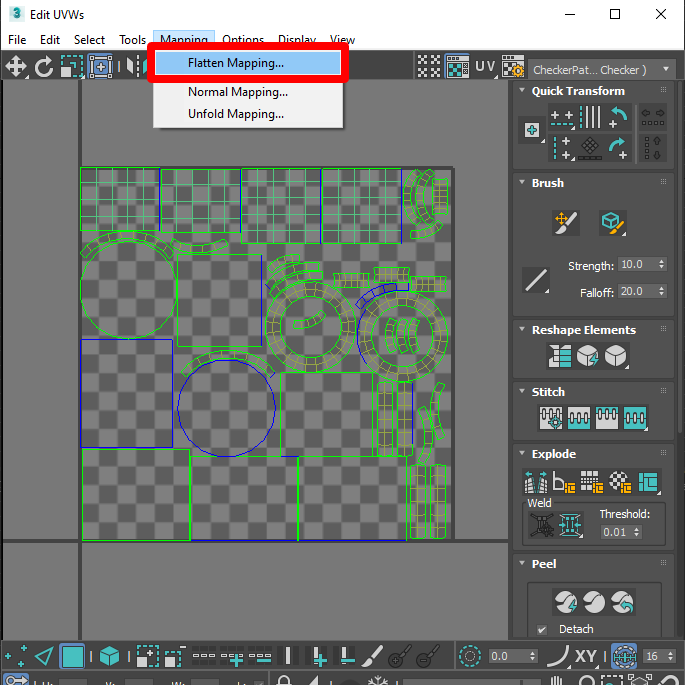
Task: Select the Paint Move brush
Action: pos(566,223)
